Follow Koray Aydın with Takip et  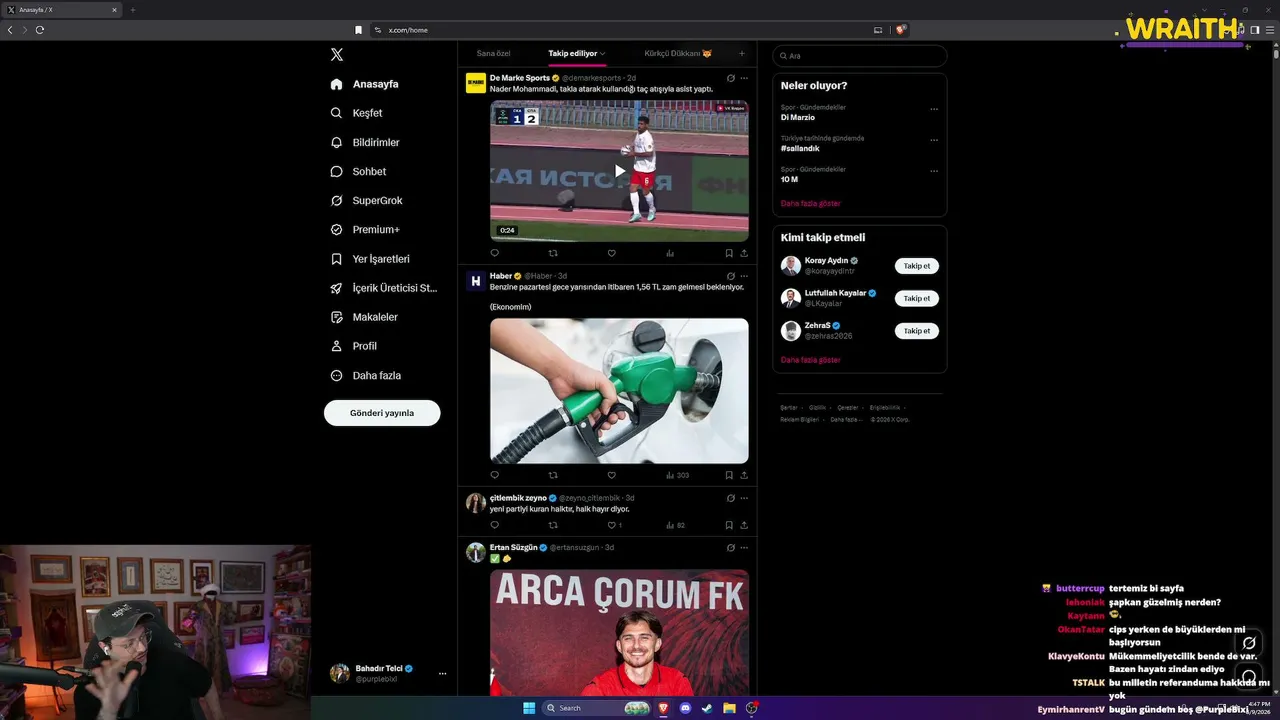tap(917, 266)
